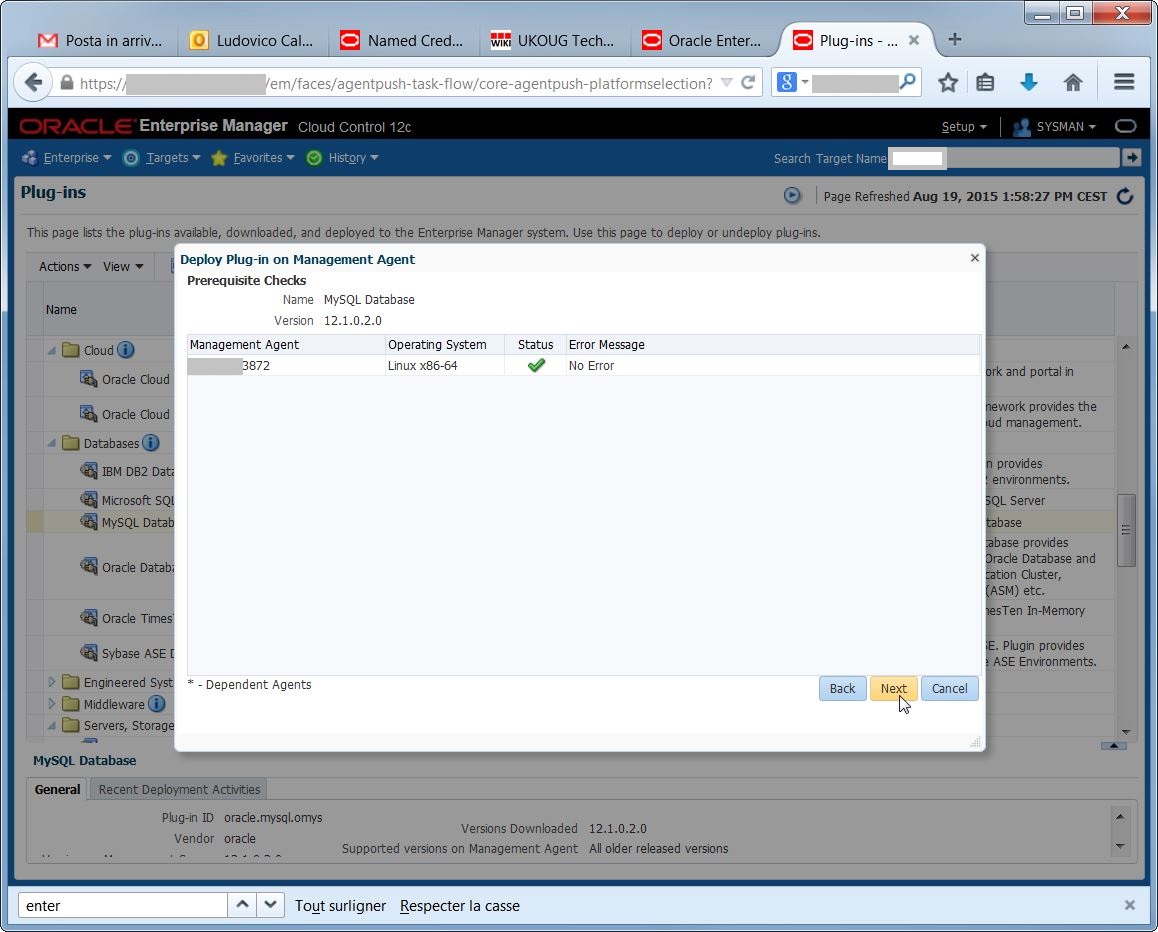Switch to the Oracle Enter... tab
The height and width of the screenshot is (932, 1158).
click(x=702, y=41)
